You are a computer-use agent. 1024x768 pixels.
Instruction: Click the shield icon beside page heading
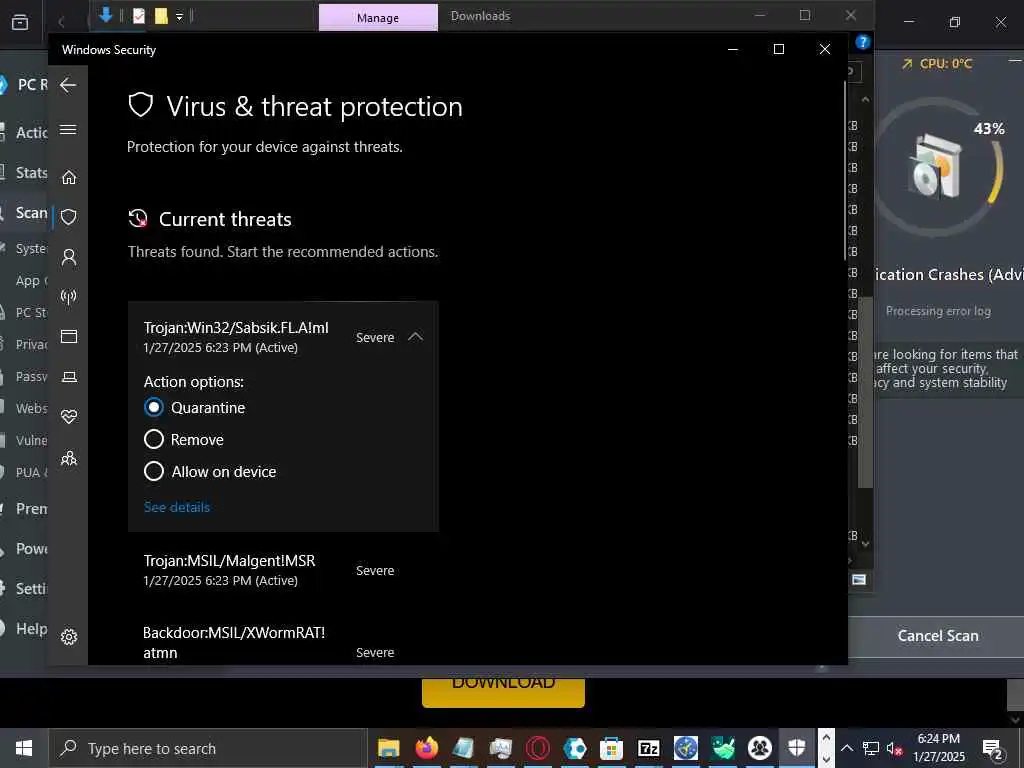tap(140, 105)
